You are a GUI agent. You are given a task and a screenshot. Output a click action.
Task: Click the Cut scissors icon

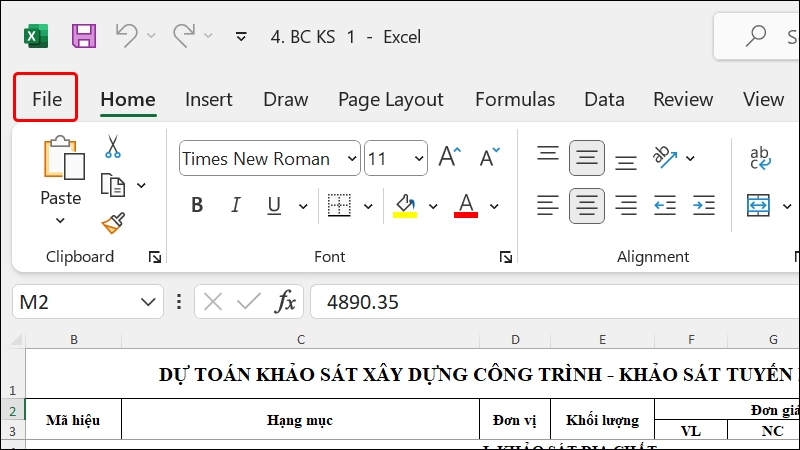tap(113, 146)
